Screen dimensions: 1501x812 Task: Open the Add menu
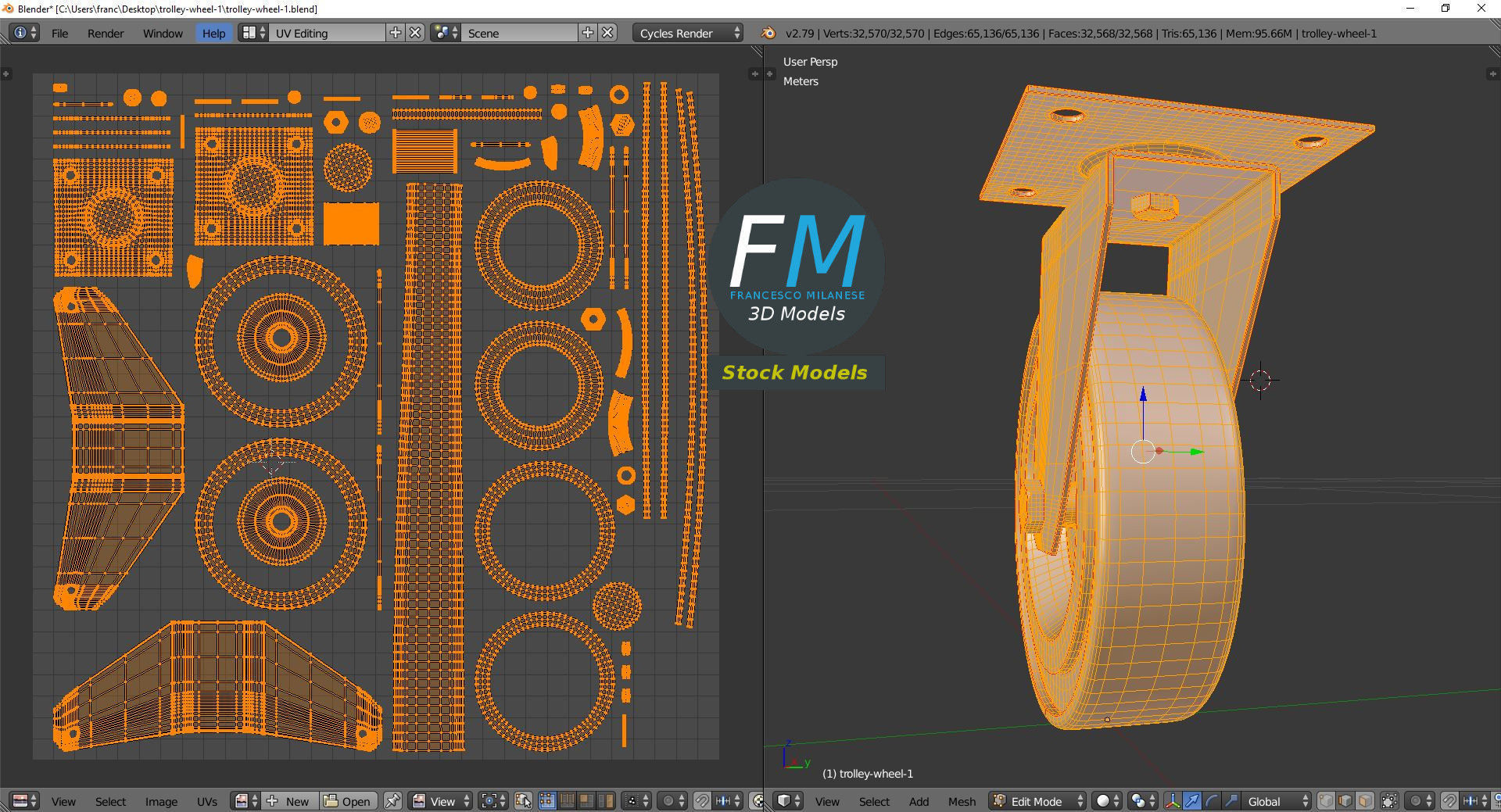pos(919,801)
